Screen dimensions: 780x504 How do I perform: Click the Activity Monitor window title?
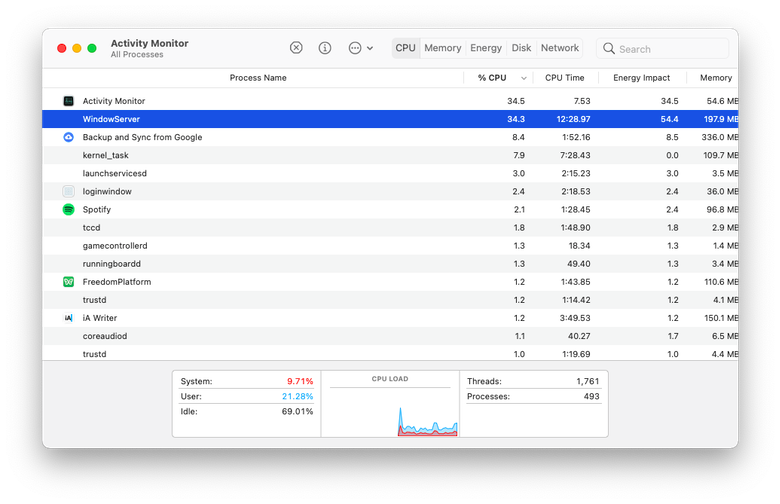point(149,43)
